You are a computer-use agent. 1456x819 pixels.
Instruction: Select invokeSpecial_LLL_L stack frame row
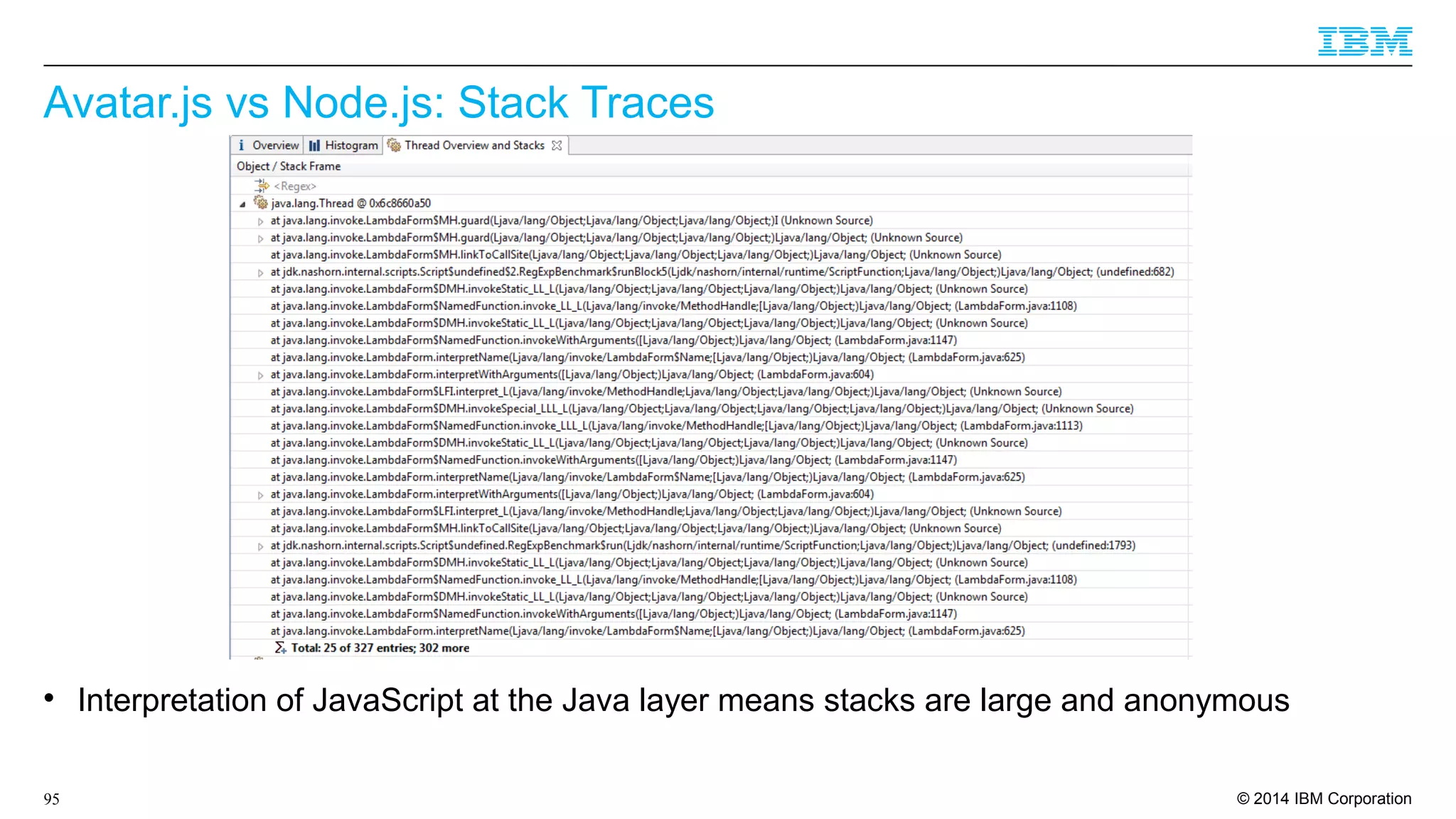click(711, 409)
